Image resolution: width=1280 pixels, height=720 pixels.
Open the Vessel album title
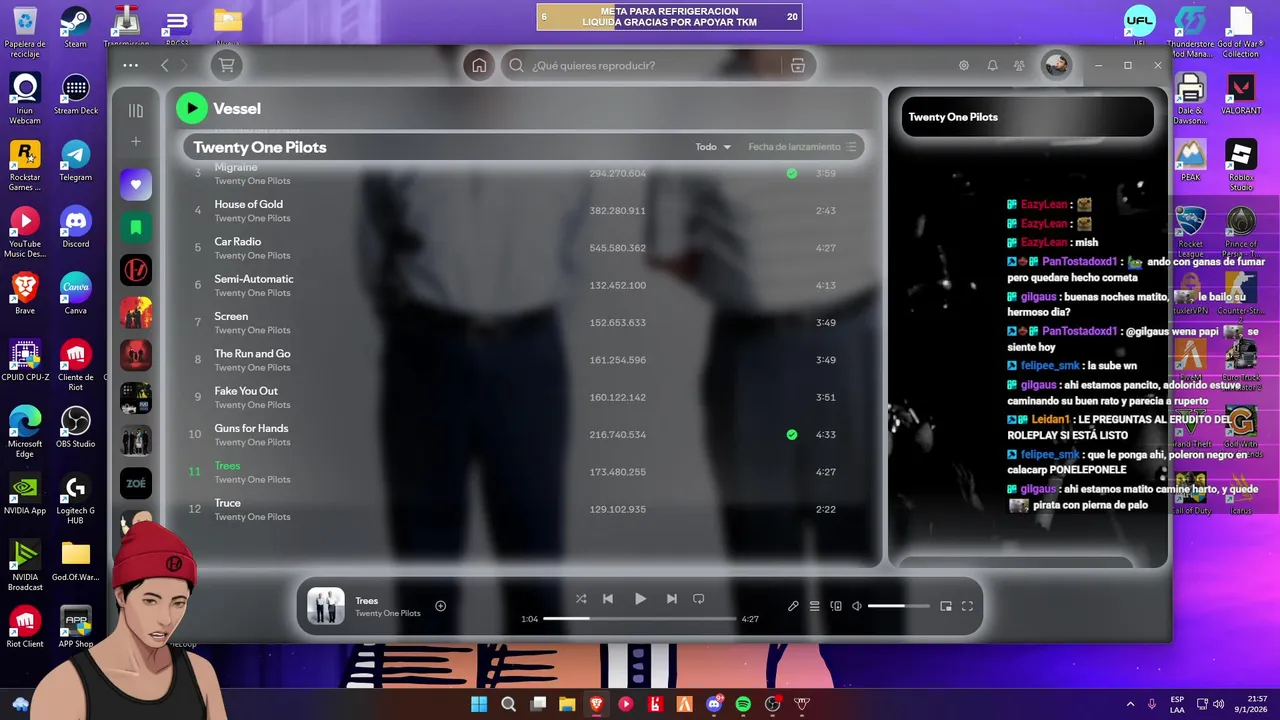pyautogui.click(x=237, y=109)
